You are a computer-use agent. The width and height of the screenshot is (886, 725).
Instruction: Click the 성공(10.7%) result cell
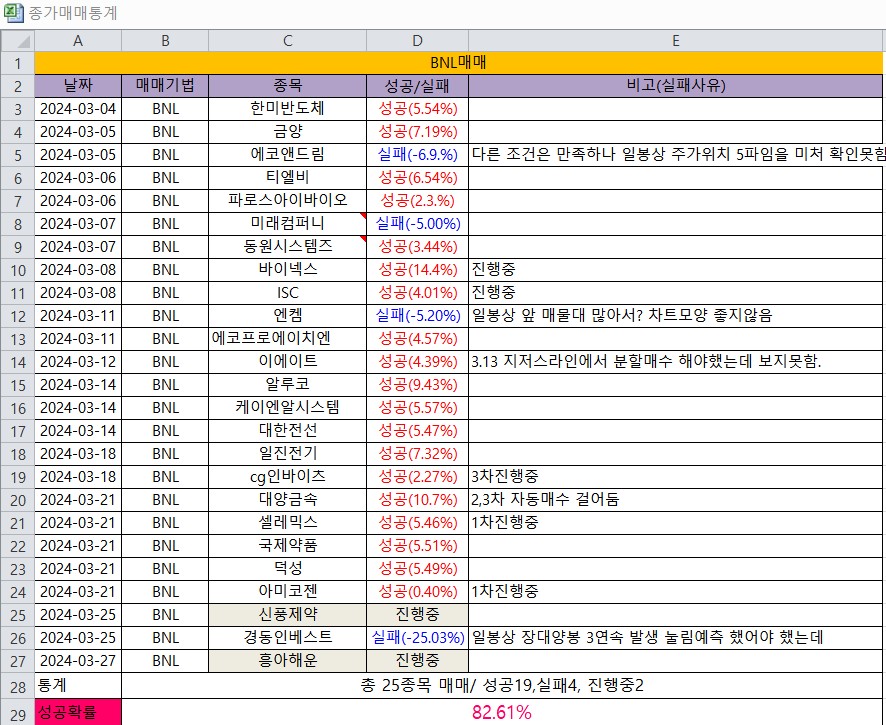click(418, 500)
